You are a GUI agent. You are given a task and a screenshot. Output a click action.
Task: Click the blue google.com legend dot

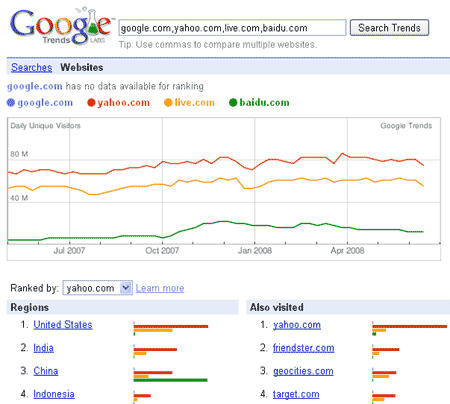tap(11, 103)
